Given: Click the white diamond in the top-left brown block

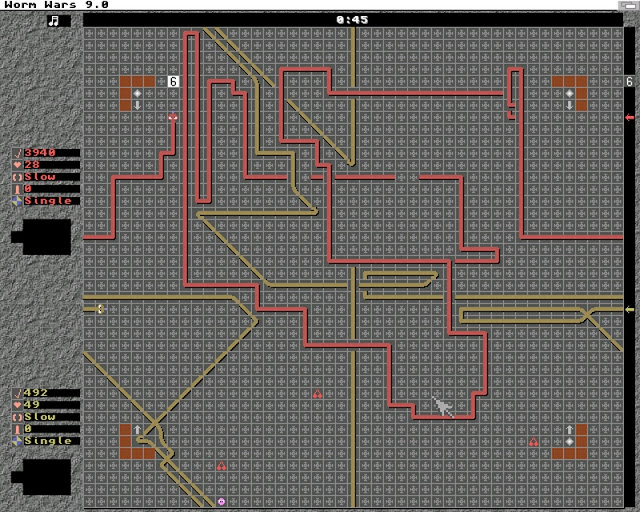Looking at the screenshot, I should (137, 93).
